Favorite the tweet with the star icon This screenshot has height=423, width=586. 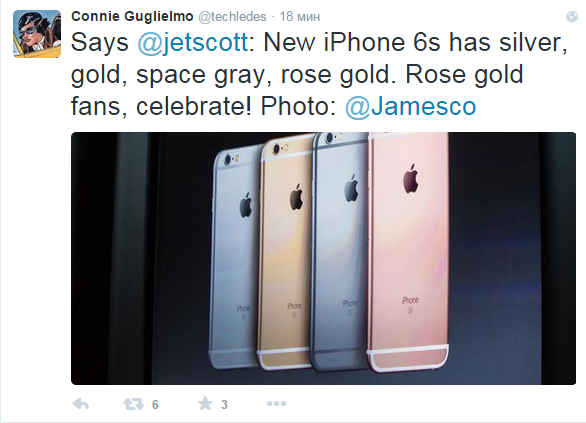[205, 404]
